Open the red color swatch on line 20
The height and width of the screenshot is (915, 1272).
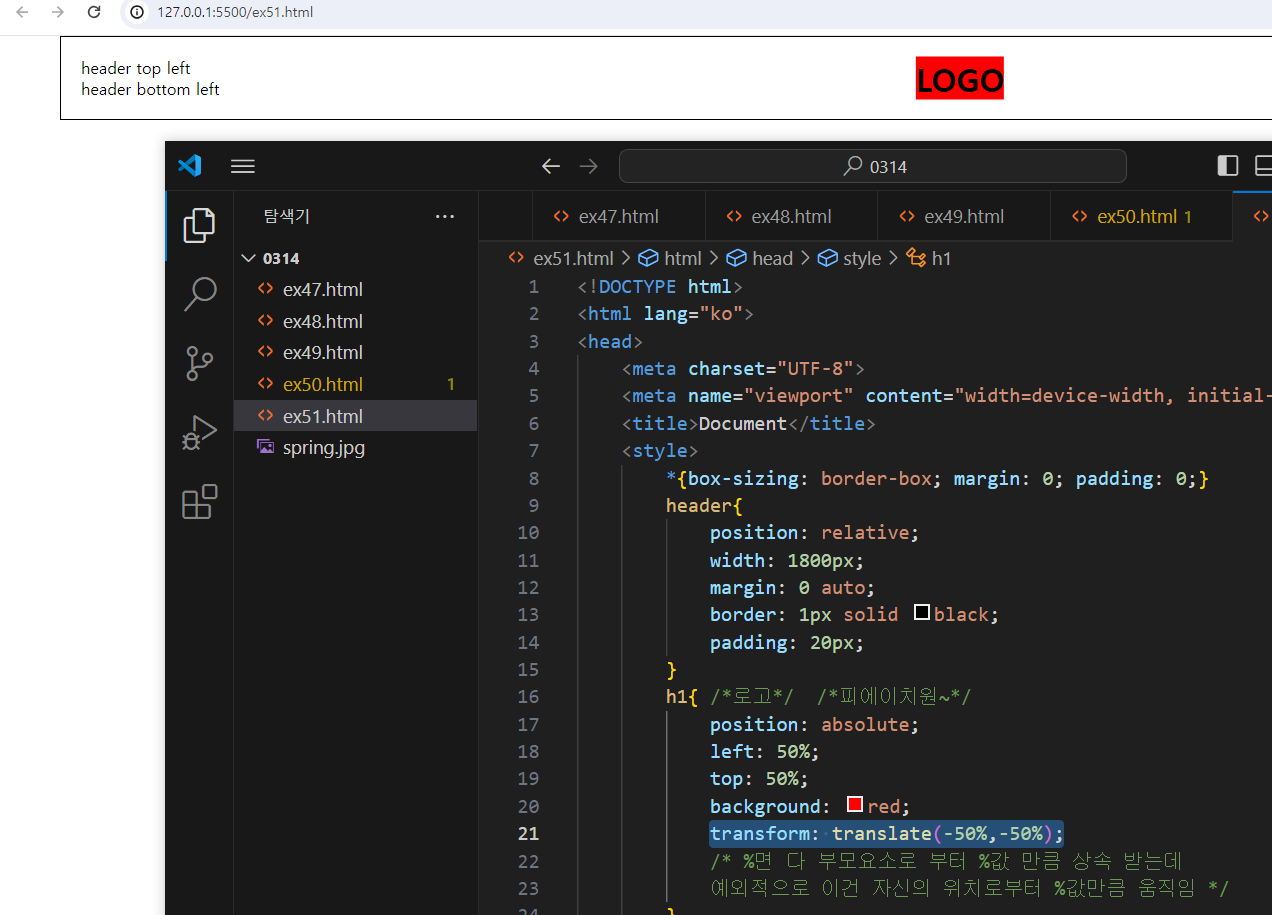tap(855, 804)
